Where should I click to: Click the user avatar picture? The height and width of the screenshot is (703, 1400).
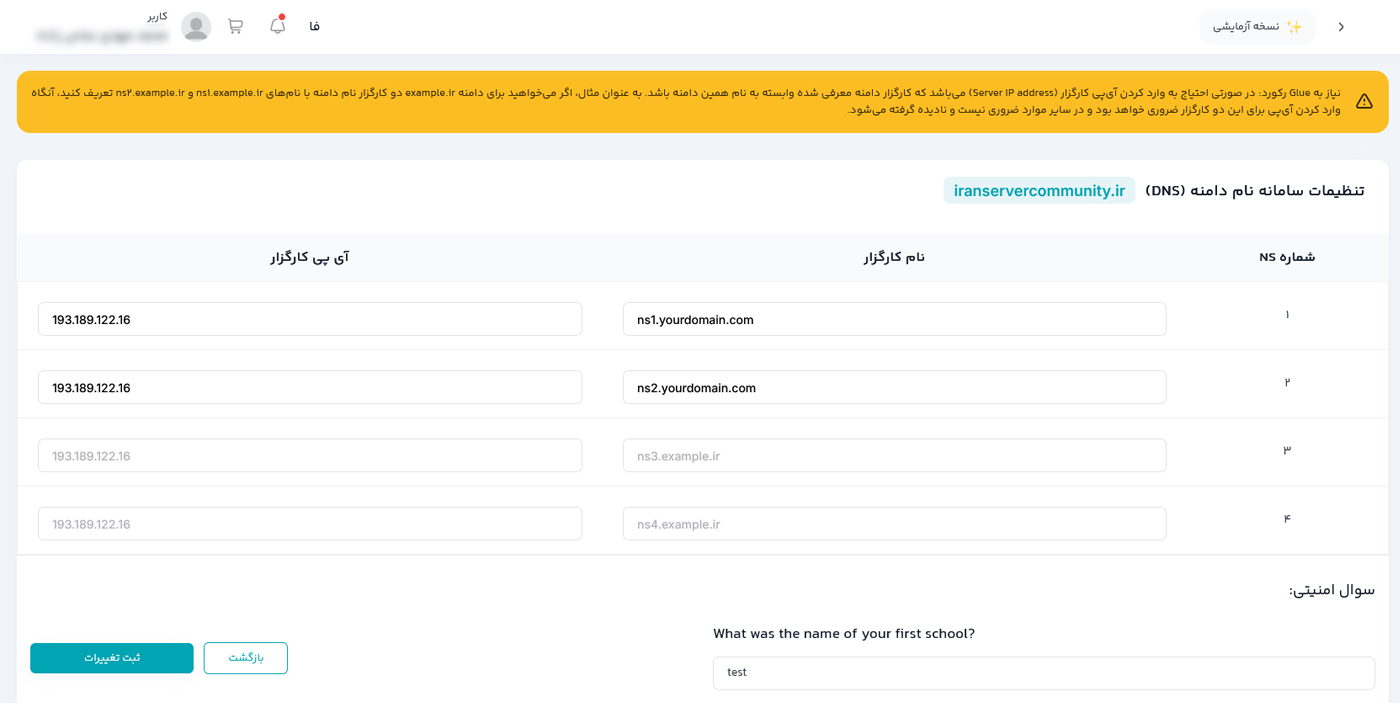[196, 27]
